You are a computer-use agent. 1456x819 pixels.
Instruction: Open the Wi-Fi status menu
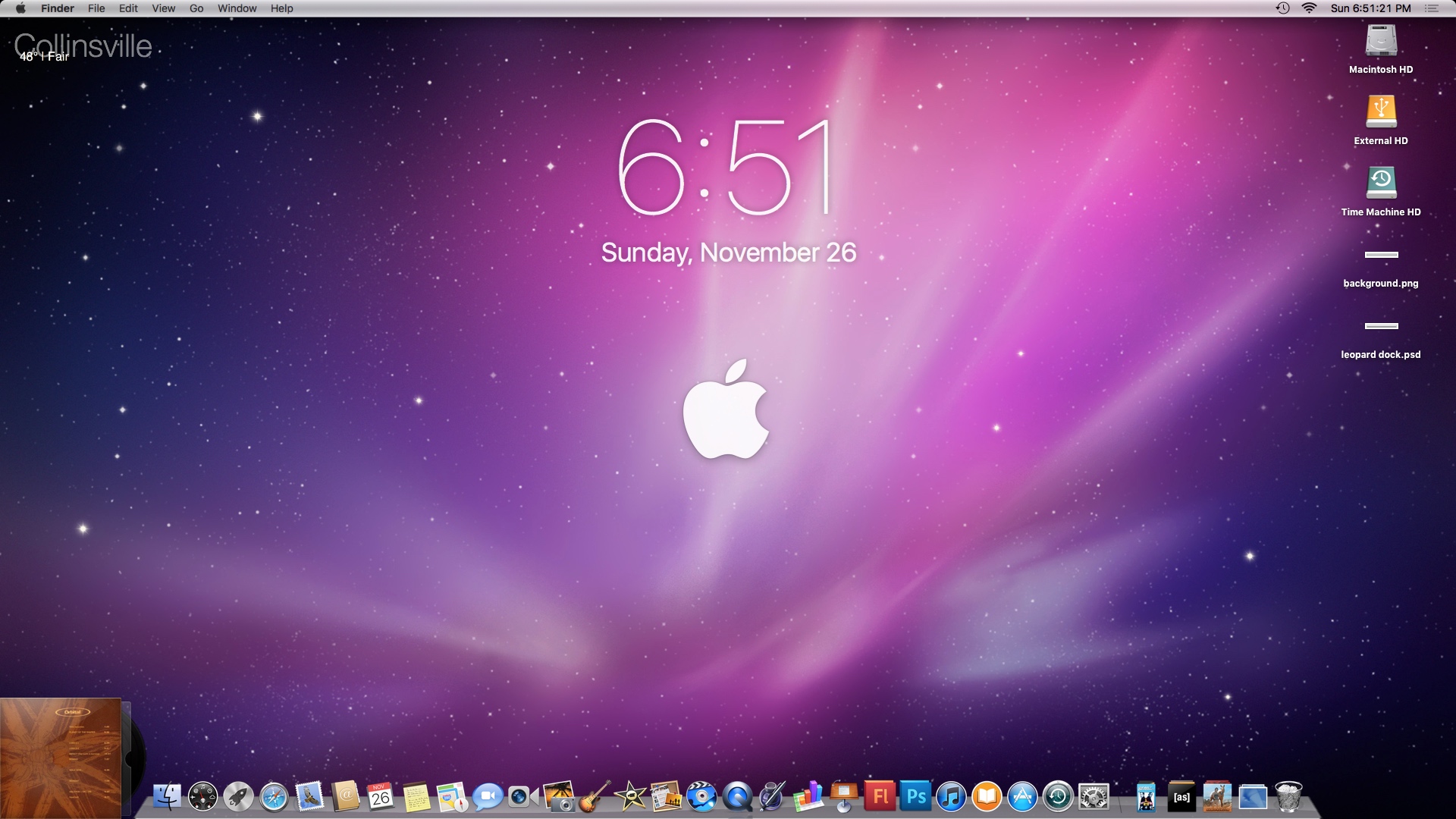(x=1310, y=8)
